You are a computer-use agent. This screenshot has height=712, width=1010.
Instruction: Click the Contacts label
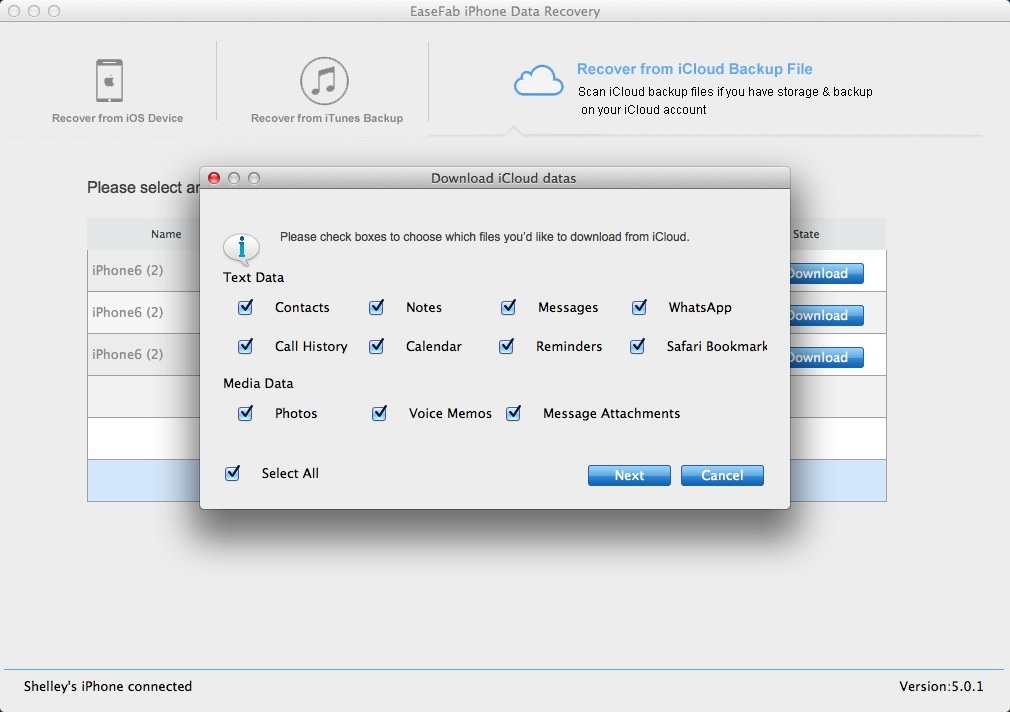302,307
